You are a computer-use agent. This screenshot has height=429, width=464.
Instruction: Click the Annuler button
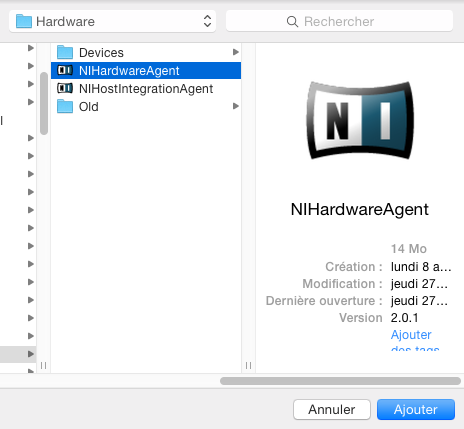point(332,409)
